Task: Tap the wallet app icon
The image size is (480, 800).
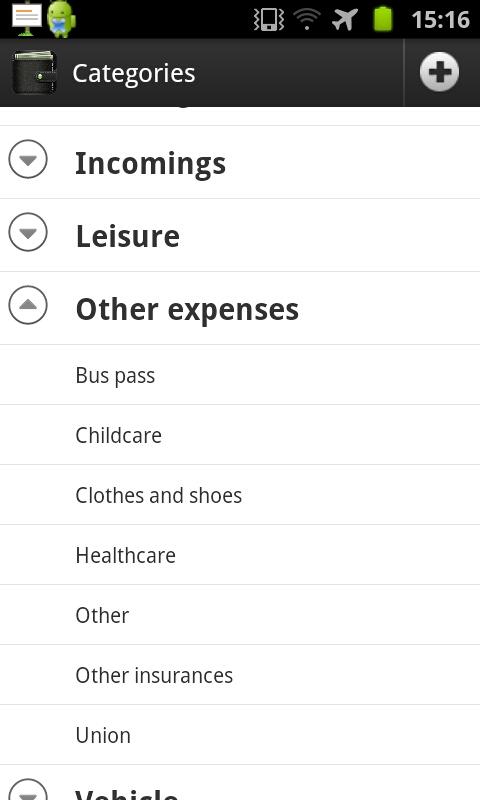Action: (x=34, y=72)
